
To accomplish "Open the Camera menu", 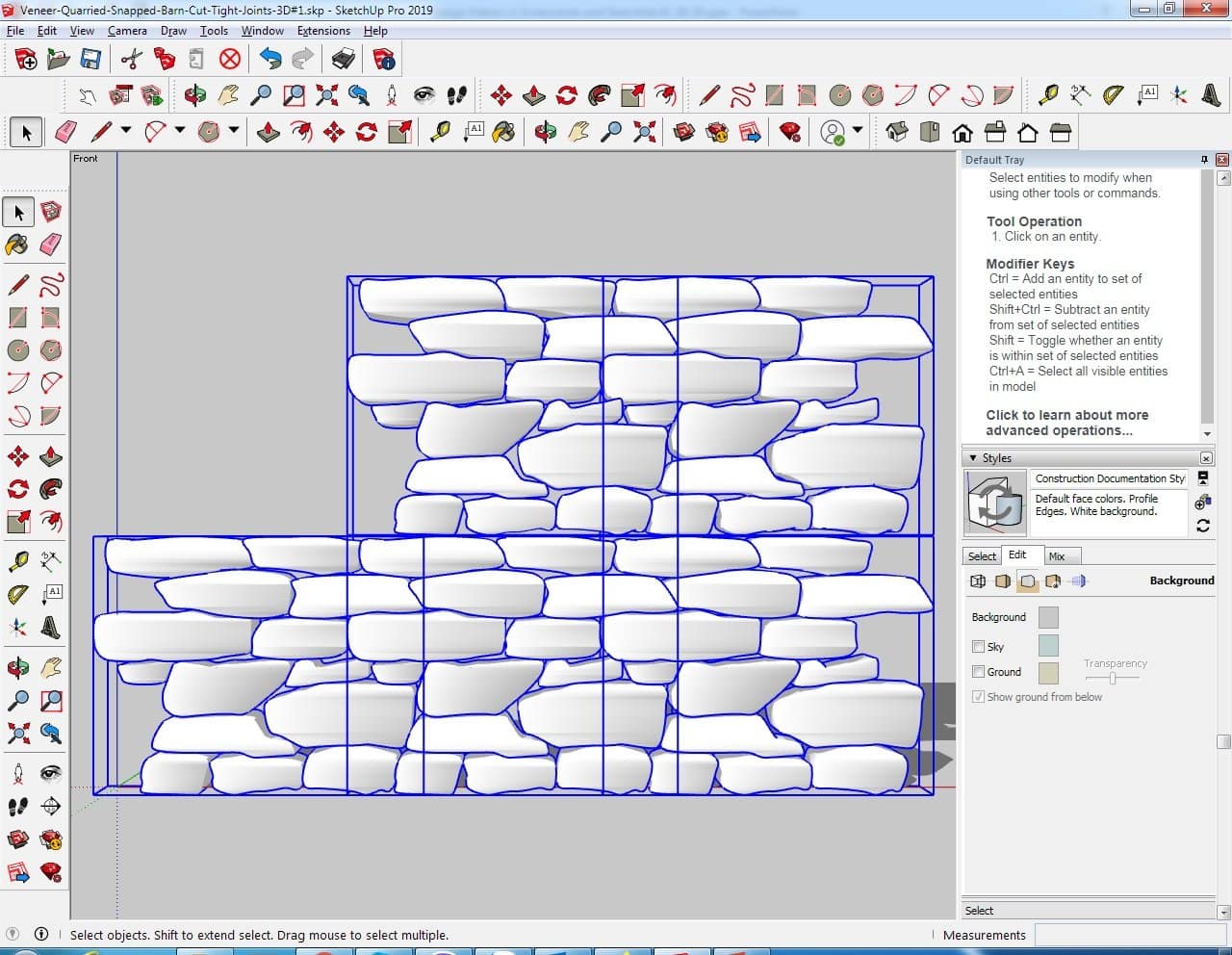I will coord(127,31).
